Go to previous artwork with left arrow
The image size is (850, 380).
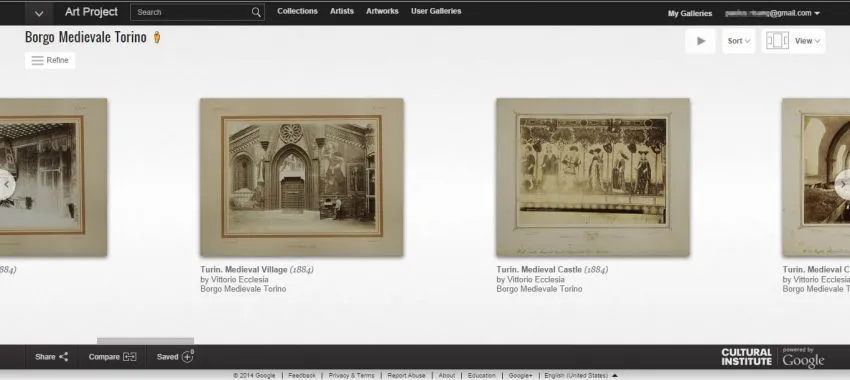tap(7, 184)
